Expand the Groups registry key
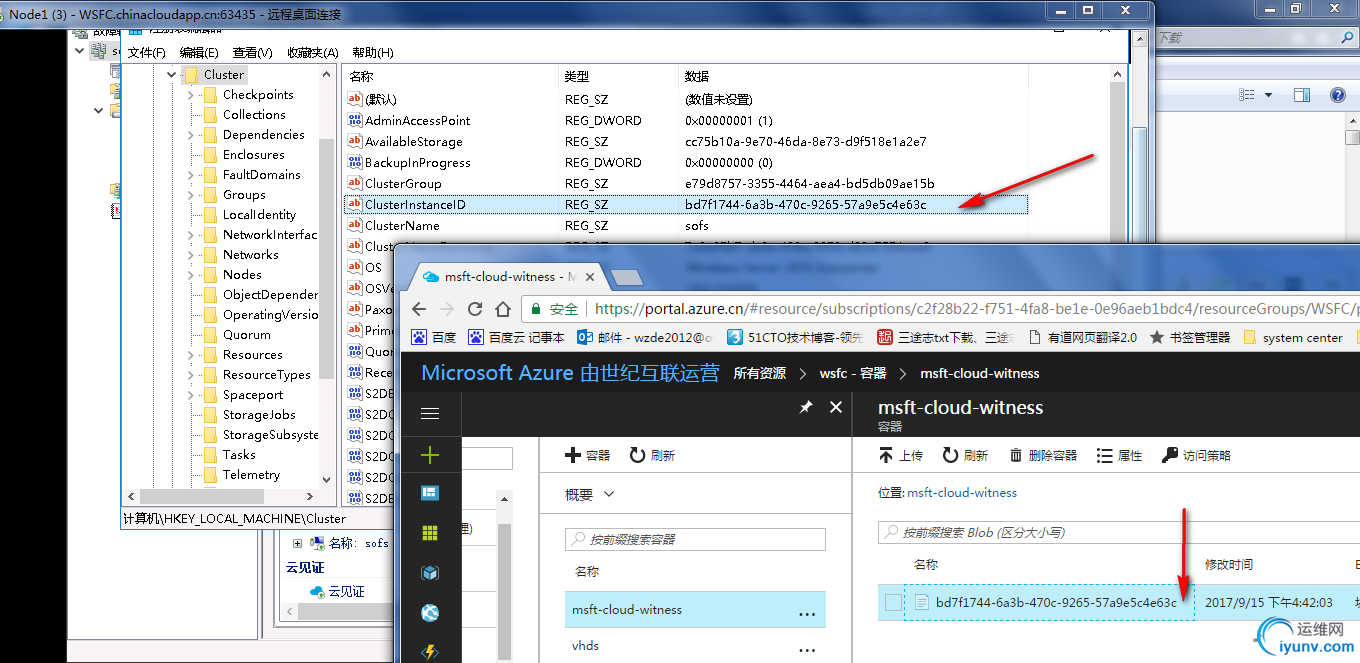The image size is (1360, 663). (191, 195)
